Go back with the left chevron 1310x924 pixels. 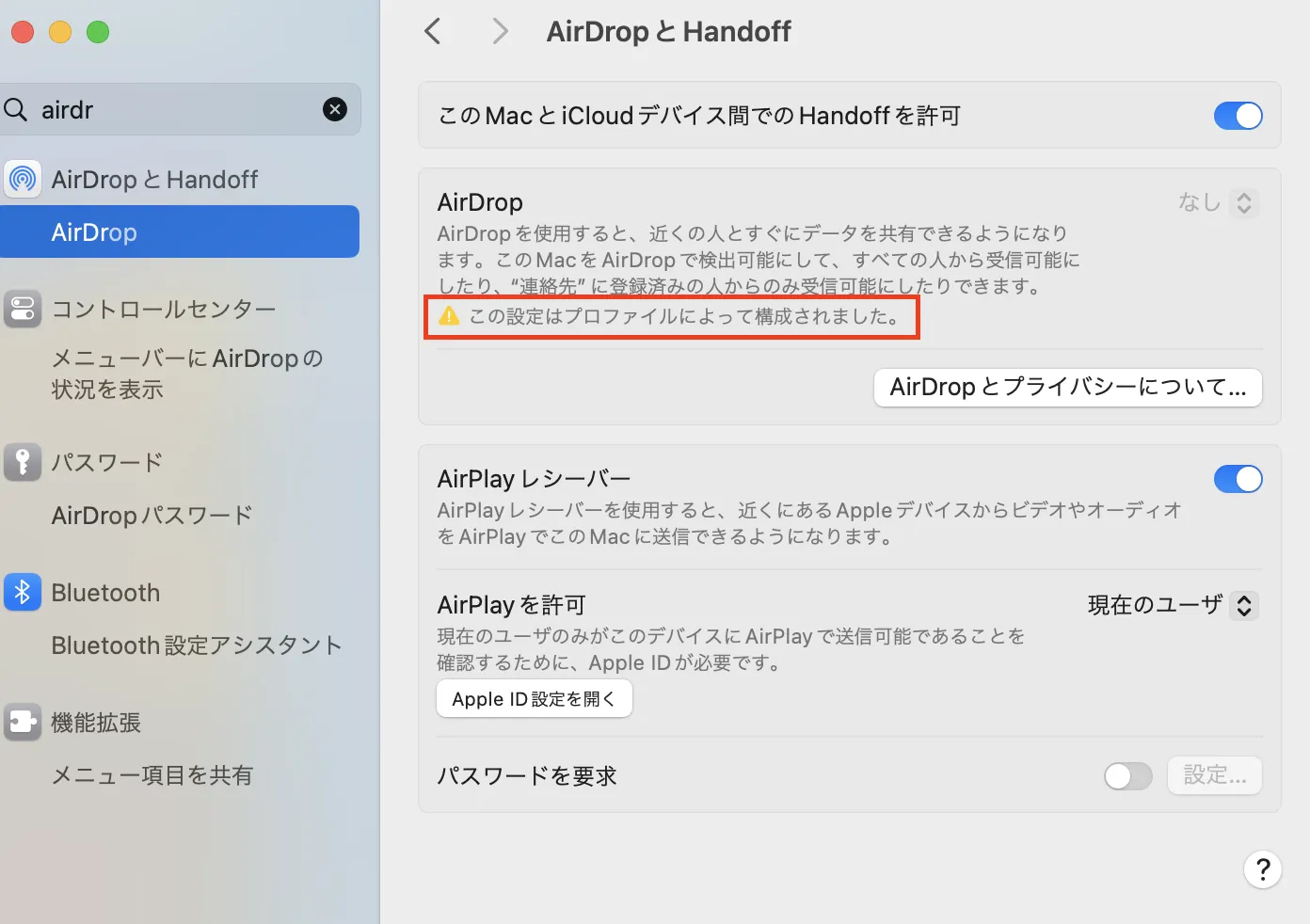tap(433, 31)
